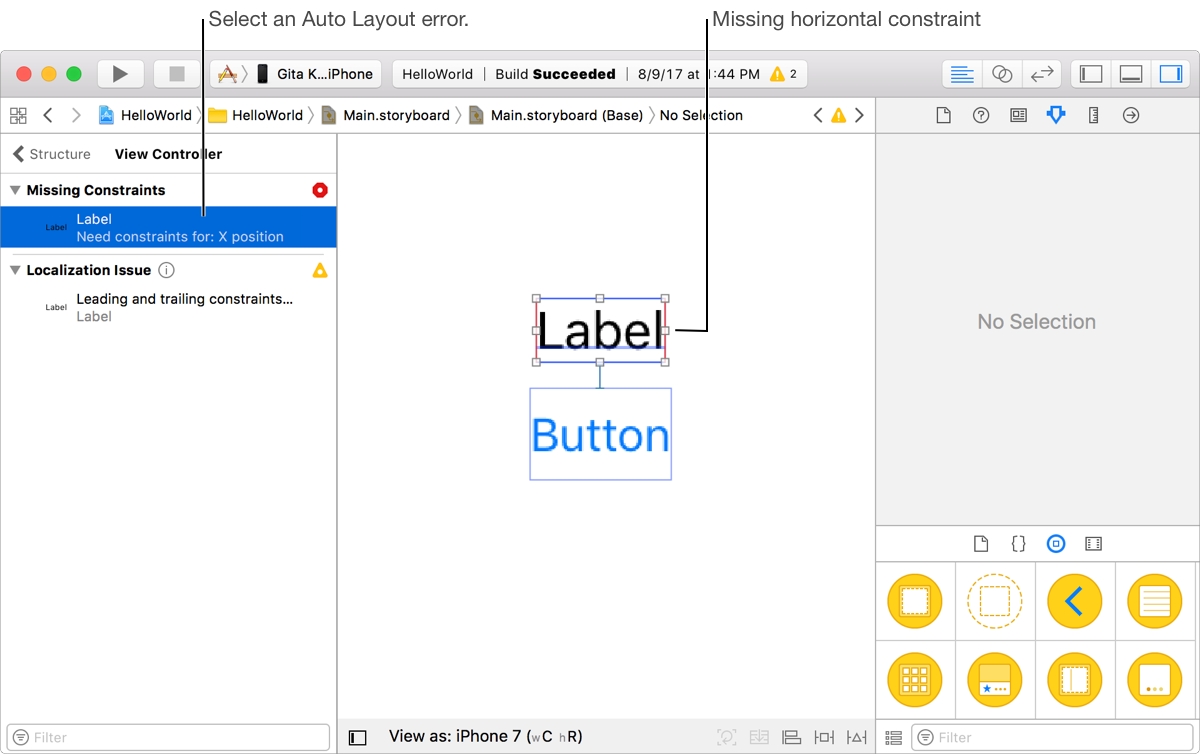Click the Assistant editor button
1200x754 pixels.
coord(1001,74)
